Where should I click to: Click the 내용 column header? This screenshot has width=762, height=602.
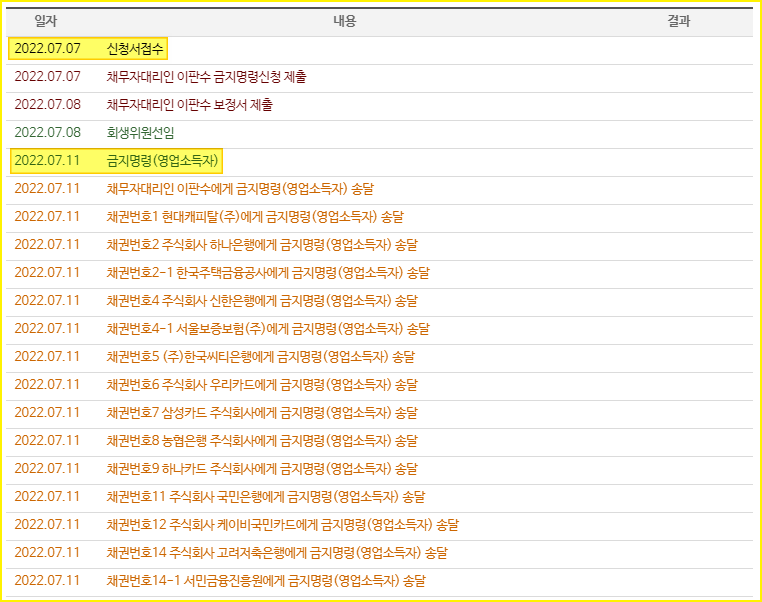[x=345, y=21]
